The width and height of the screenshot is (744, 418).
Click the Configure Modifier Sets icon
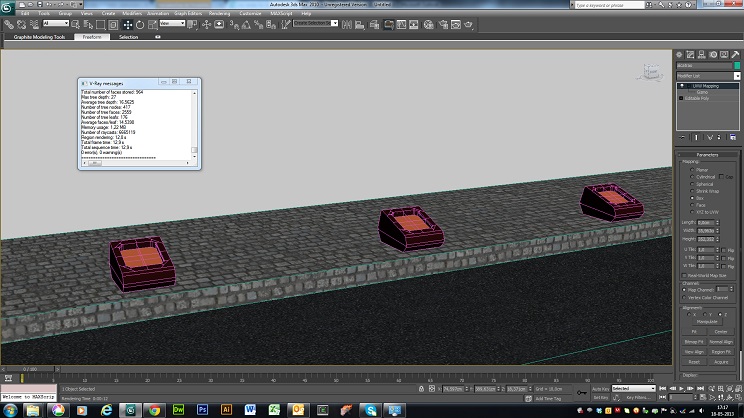[x=733, y=137]
